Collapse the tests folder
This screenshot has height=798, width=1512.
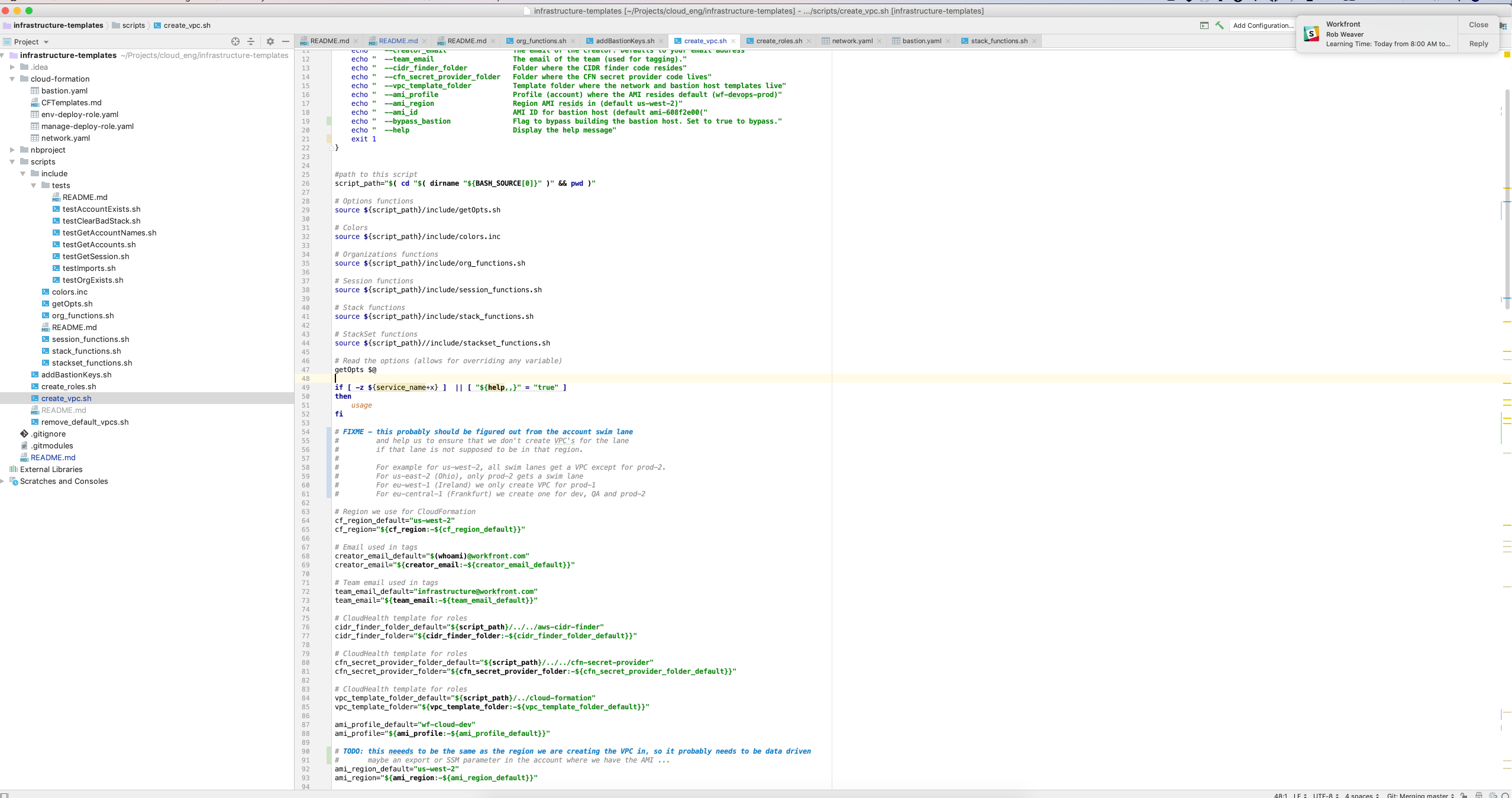pyautogui.click(x=34, y=185)
